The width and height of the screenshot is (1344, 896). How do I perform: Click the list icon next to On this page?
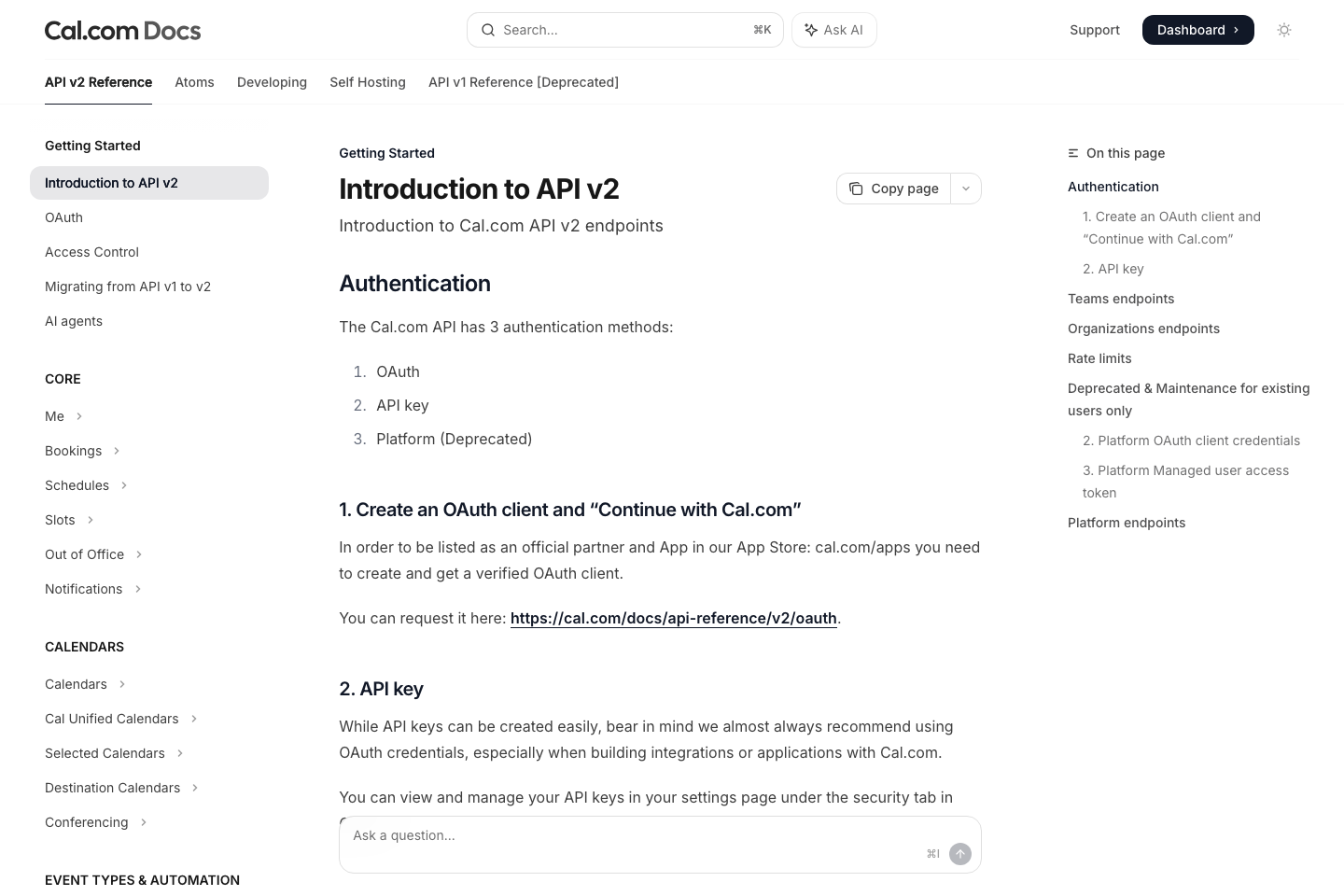pos(1073,153)
